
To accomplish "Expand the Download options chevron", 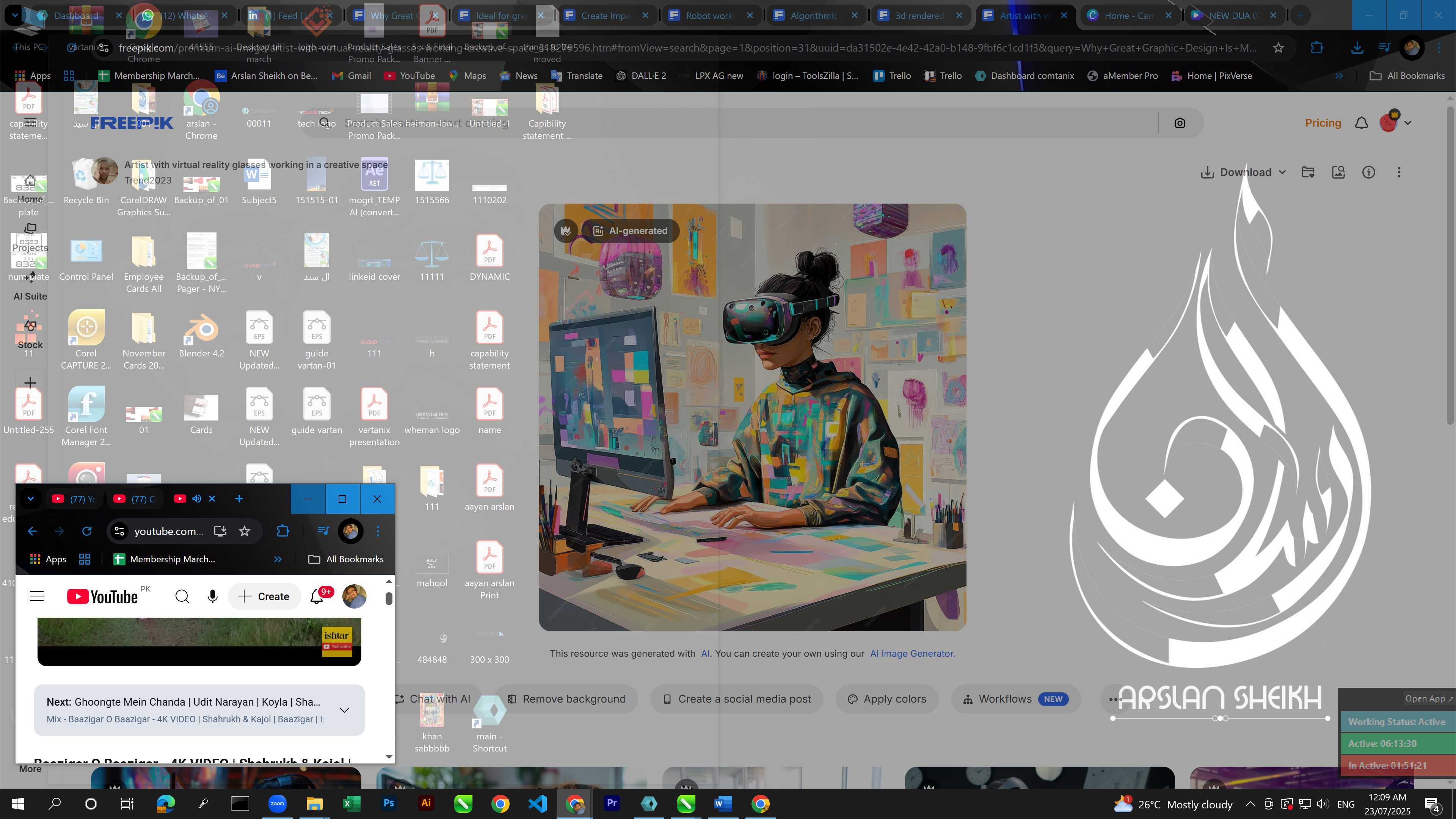I will 1282,173.
